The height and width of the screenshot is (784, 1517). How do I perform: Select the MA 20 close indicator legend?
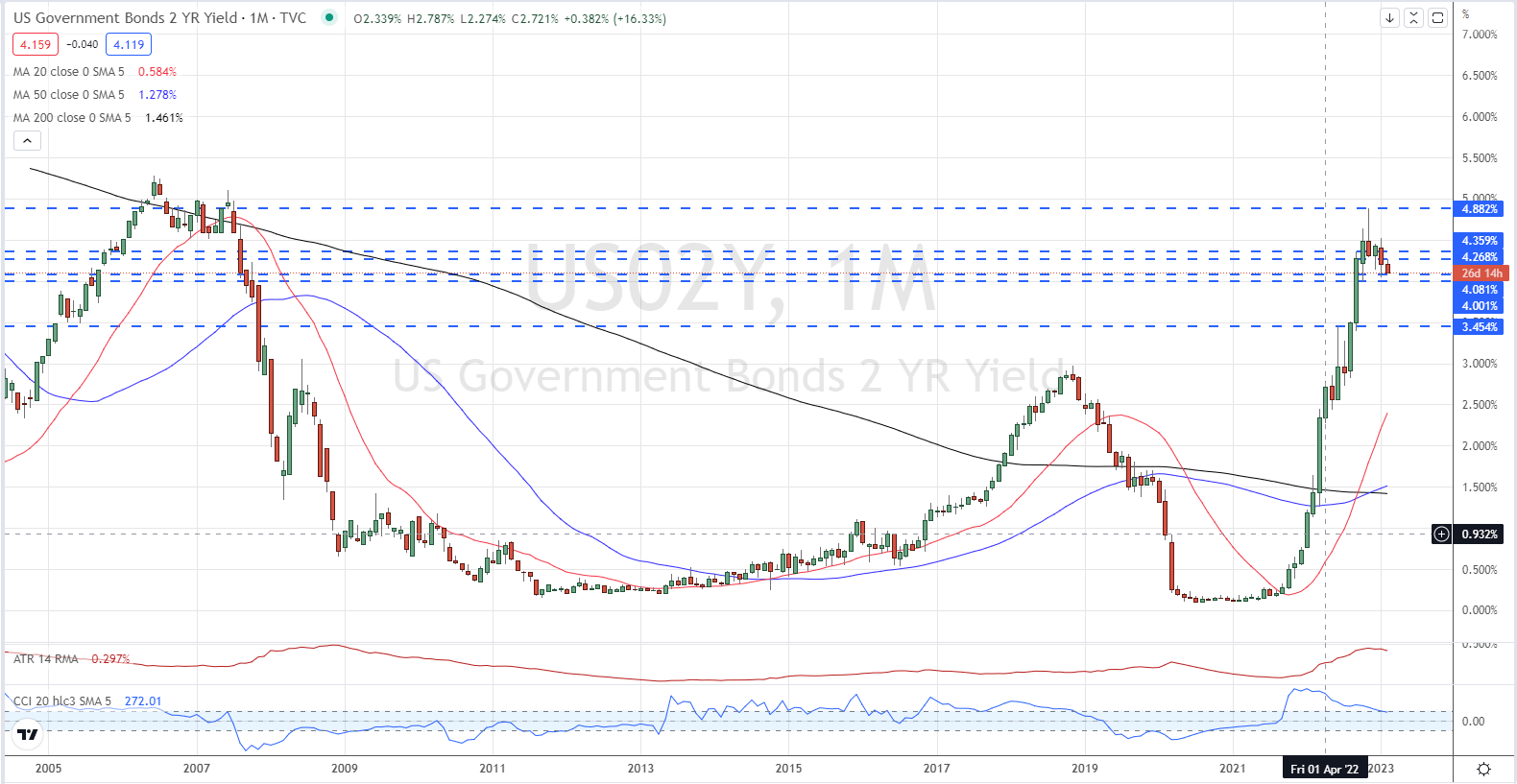click(x=69, y=71)
